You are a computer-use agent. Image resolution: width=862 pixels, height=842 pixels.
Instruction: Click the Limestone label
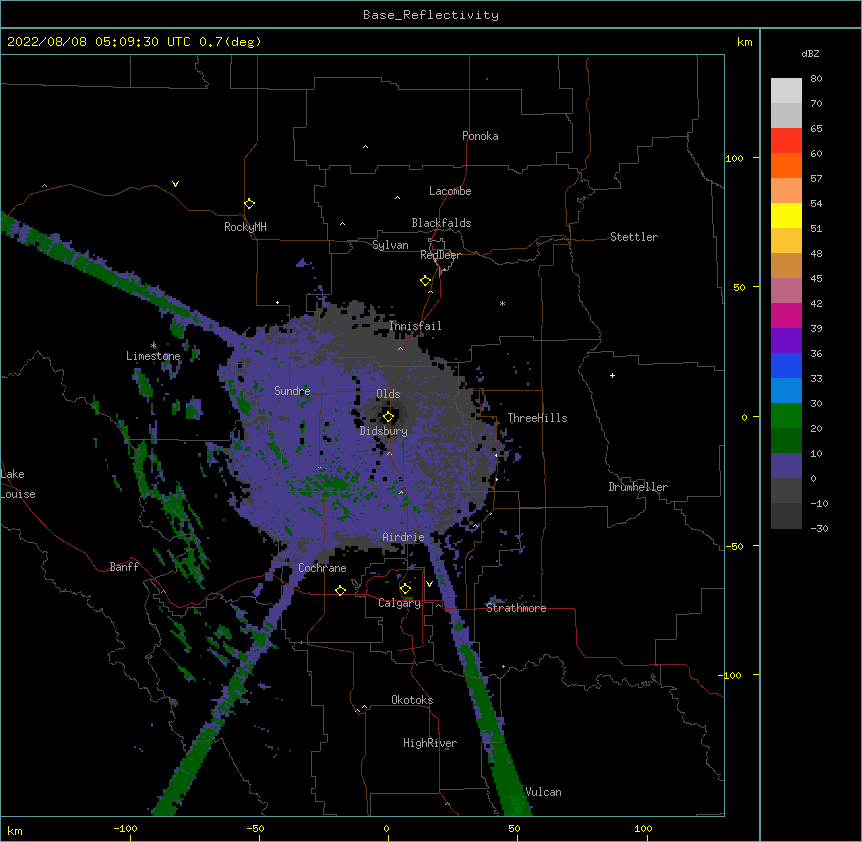[x=153, y=356]
